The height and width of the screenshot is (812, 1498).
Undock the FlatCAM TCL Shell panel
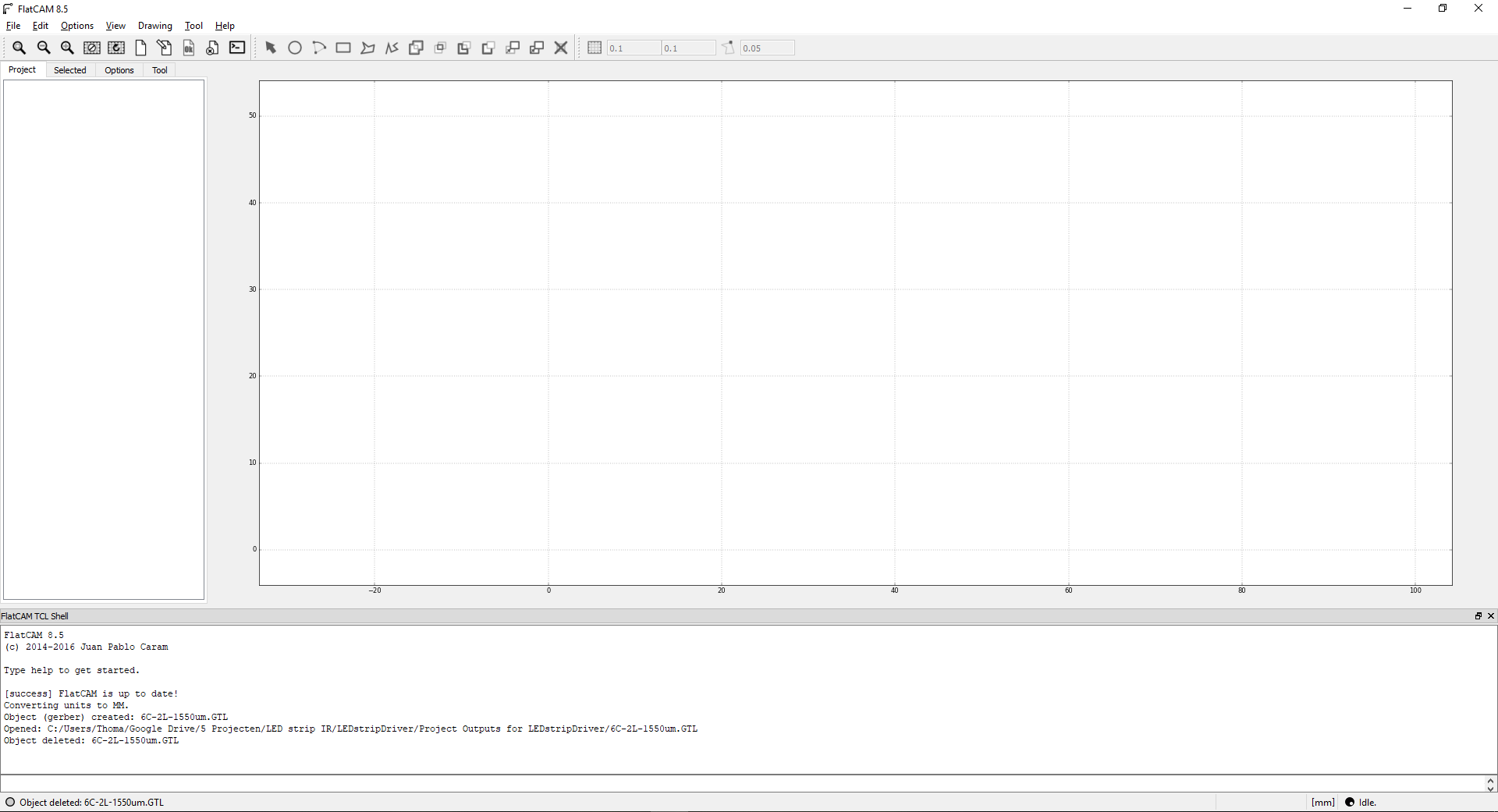pos(1478,616)
